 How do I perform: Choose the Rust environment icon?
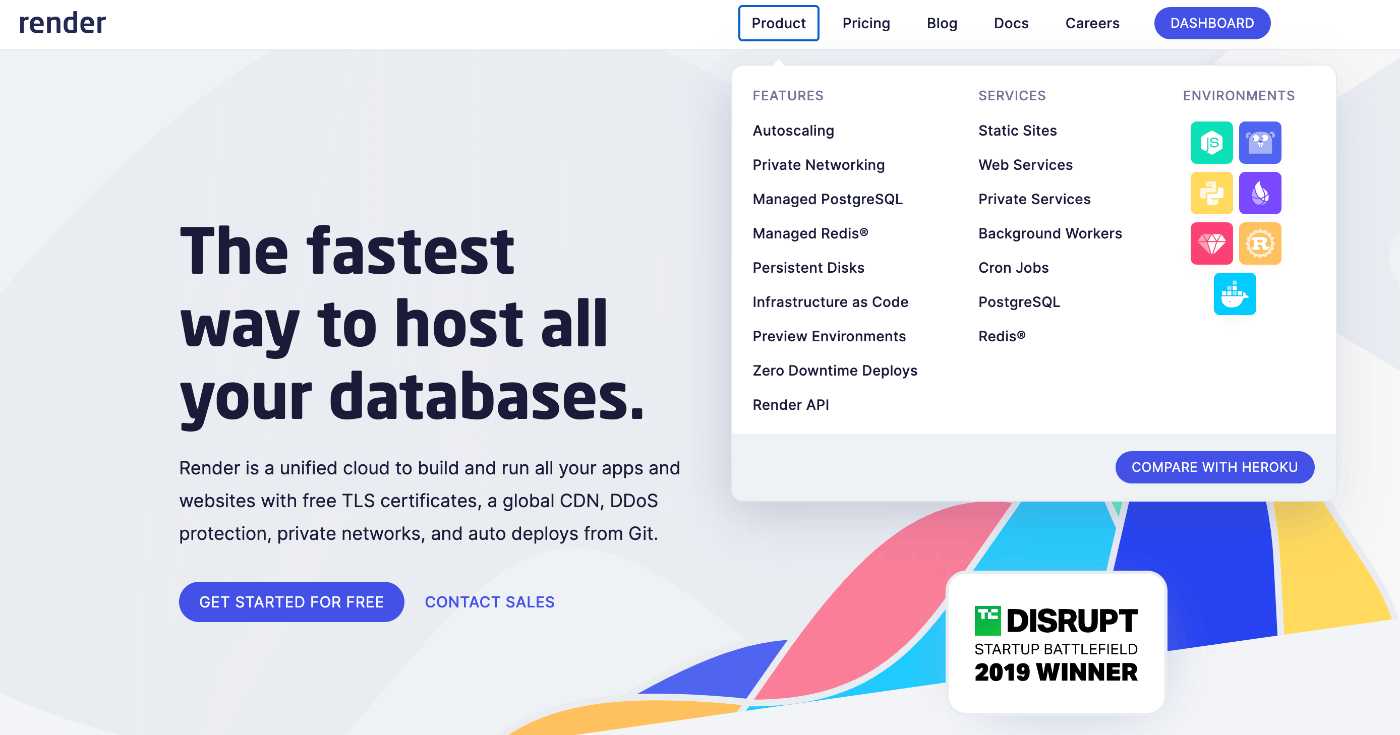coord(1260,243)
